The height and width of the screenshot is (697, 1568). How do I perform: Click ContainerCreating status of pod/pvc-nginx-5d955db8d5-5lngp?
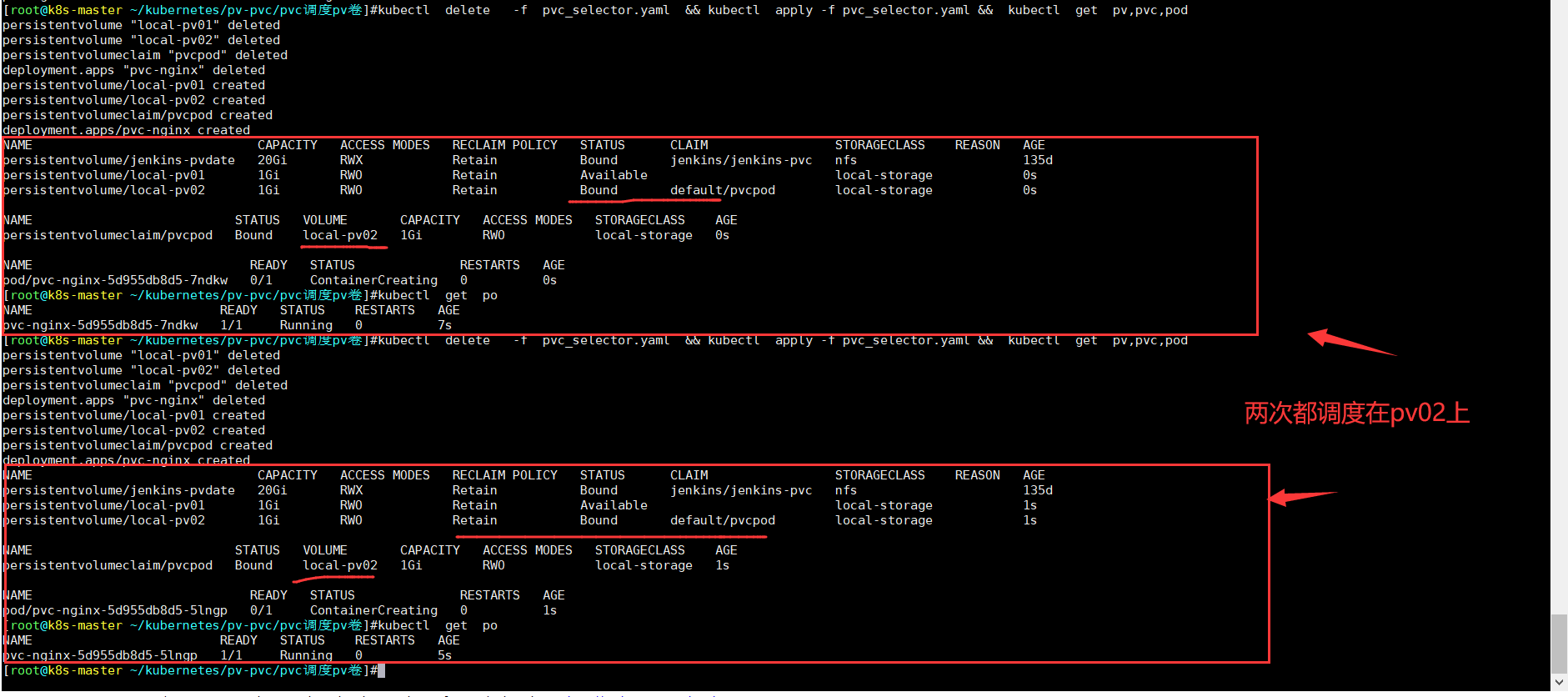pyautogui.click(x=373, y=610)
